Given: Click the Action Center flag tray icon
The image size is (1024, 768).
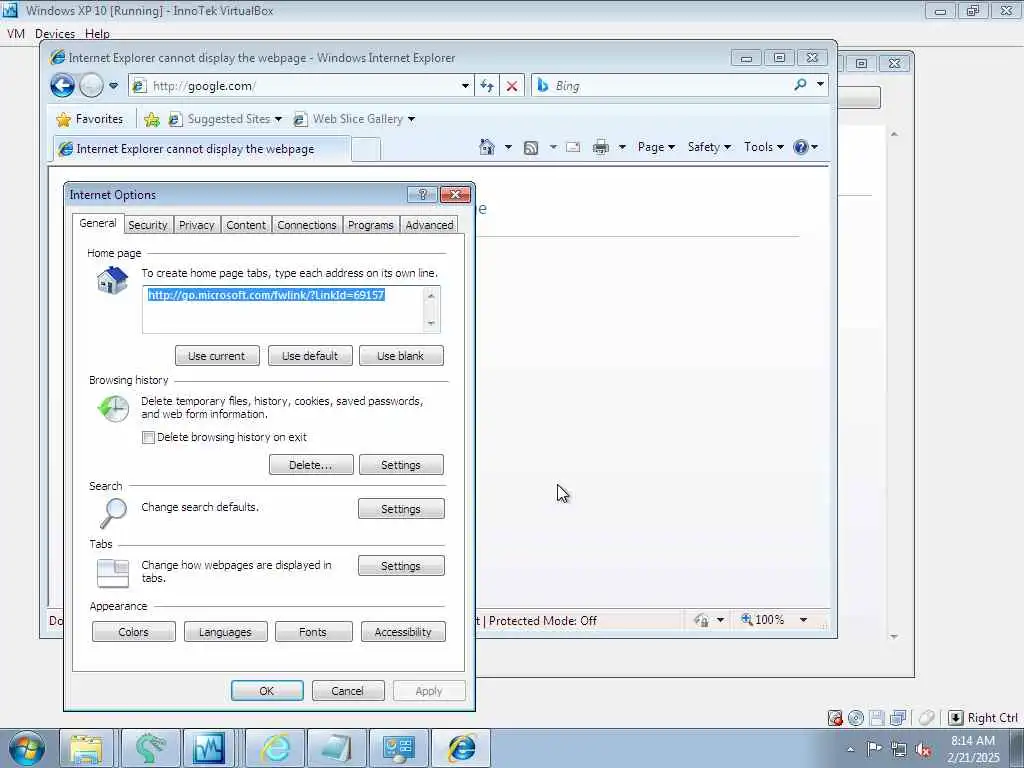Looking at the screenshot, I should (x=874, y=748).
